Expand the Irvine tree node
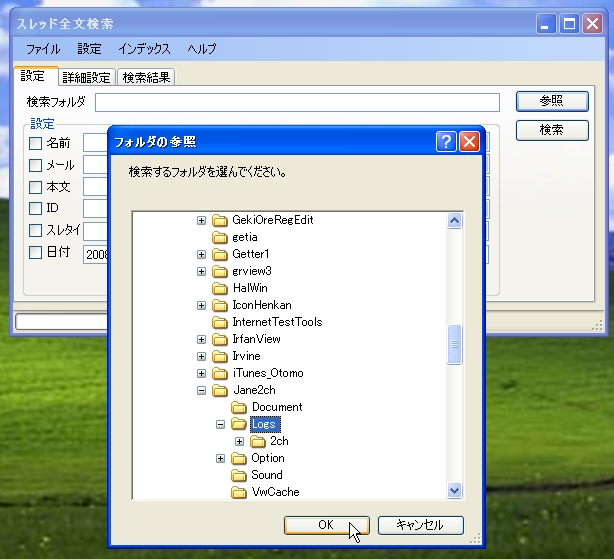Screen dimensions: 614x559 [x=201, y=356]
